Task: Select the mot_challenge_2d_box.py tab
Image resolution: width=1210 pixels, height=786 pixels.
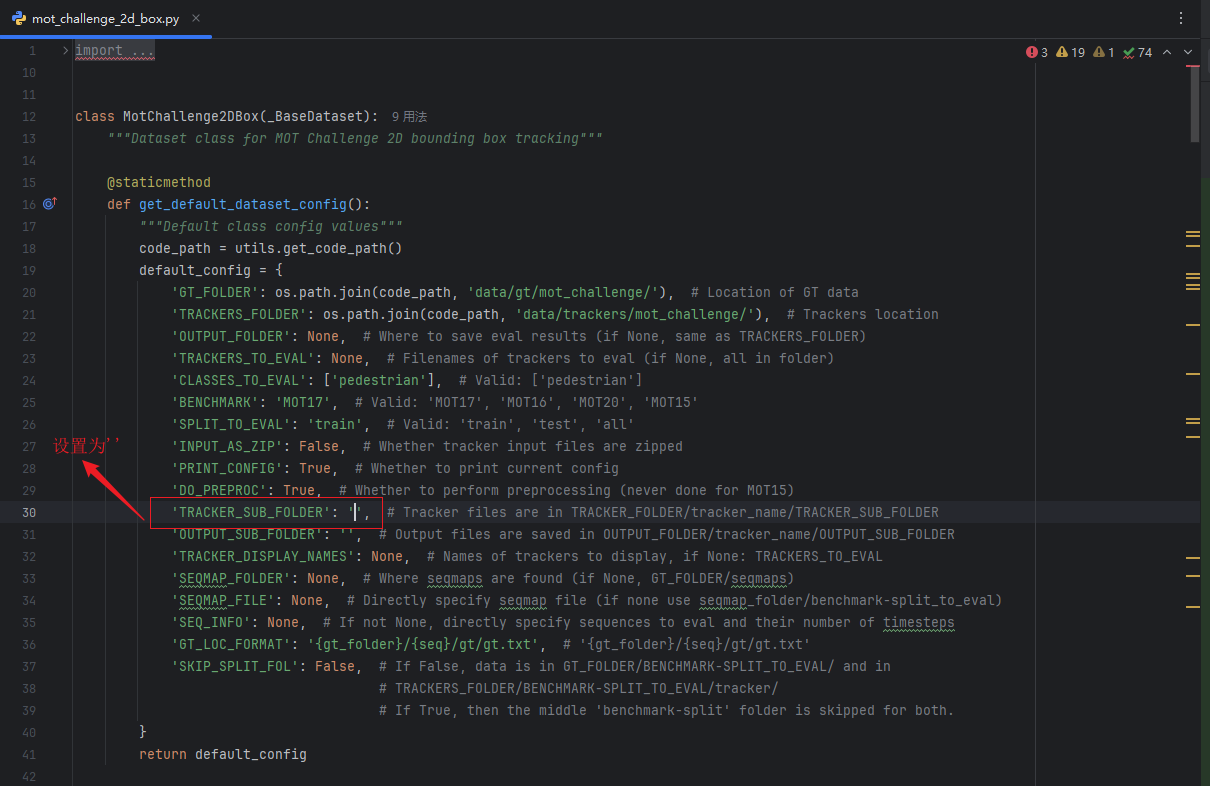Action: [x=105, y=18]
